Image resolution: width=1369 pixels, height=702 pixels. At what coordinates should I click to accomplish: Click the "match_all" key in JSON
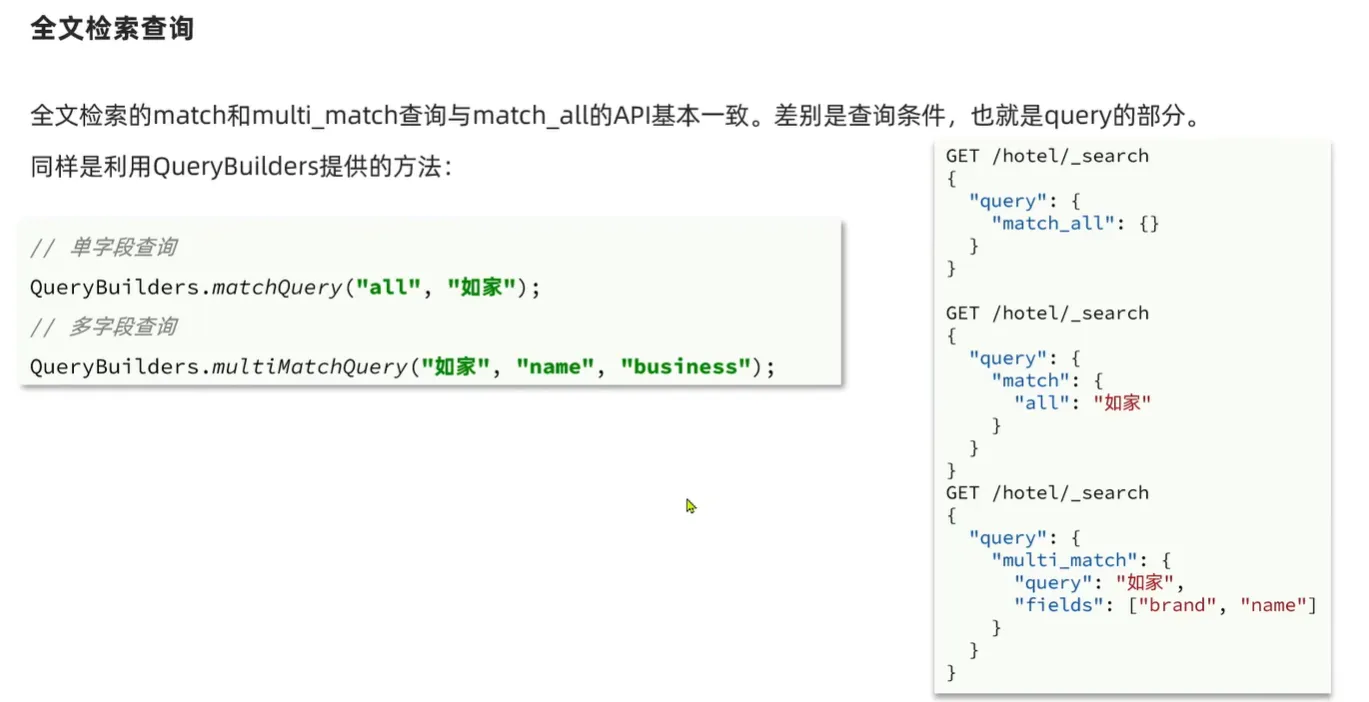(x=1052, y=223)
